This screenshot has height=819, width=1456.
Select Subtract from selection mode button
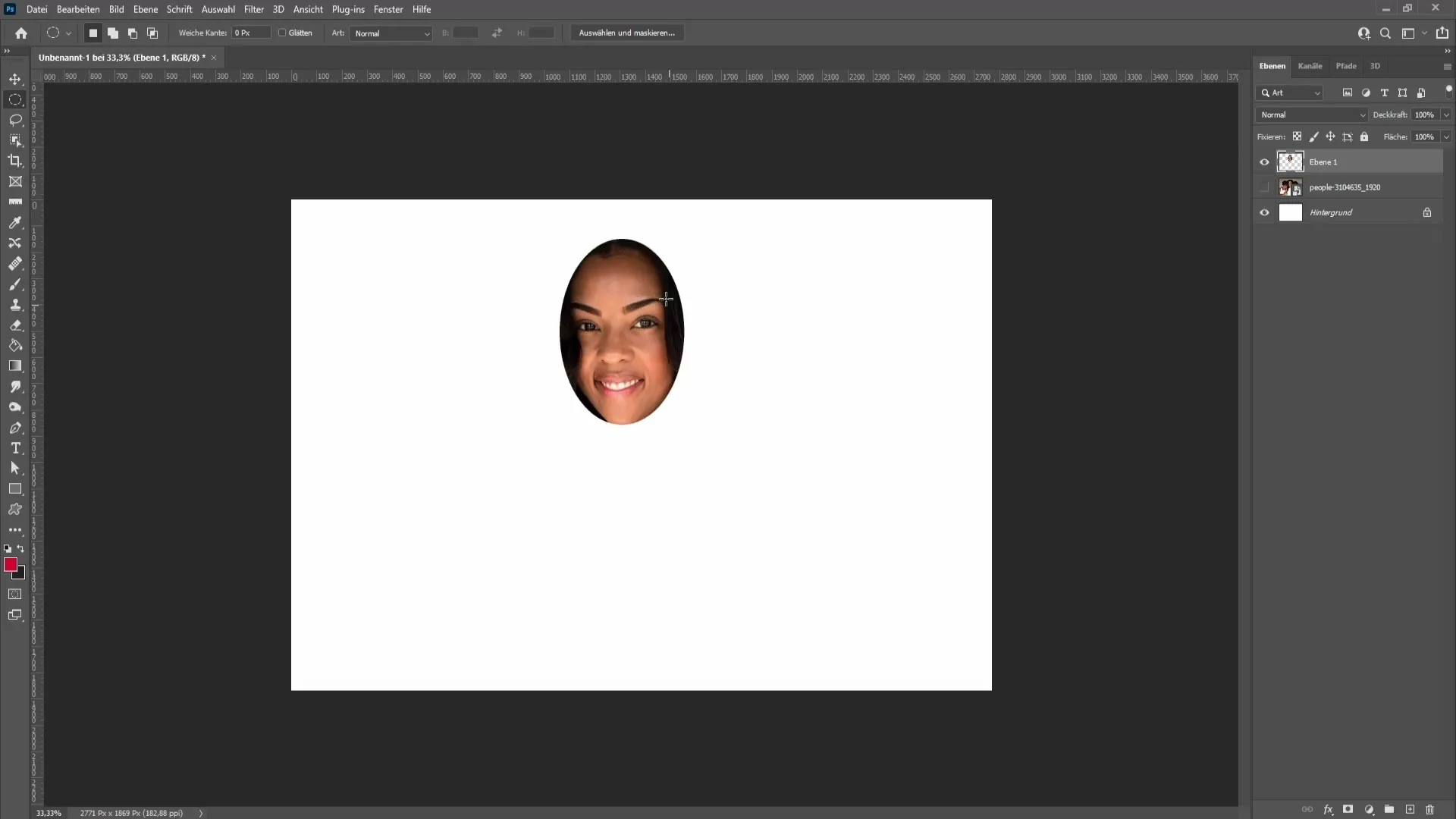point(133,33)
